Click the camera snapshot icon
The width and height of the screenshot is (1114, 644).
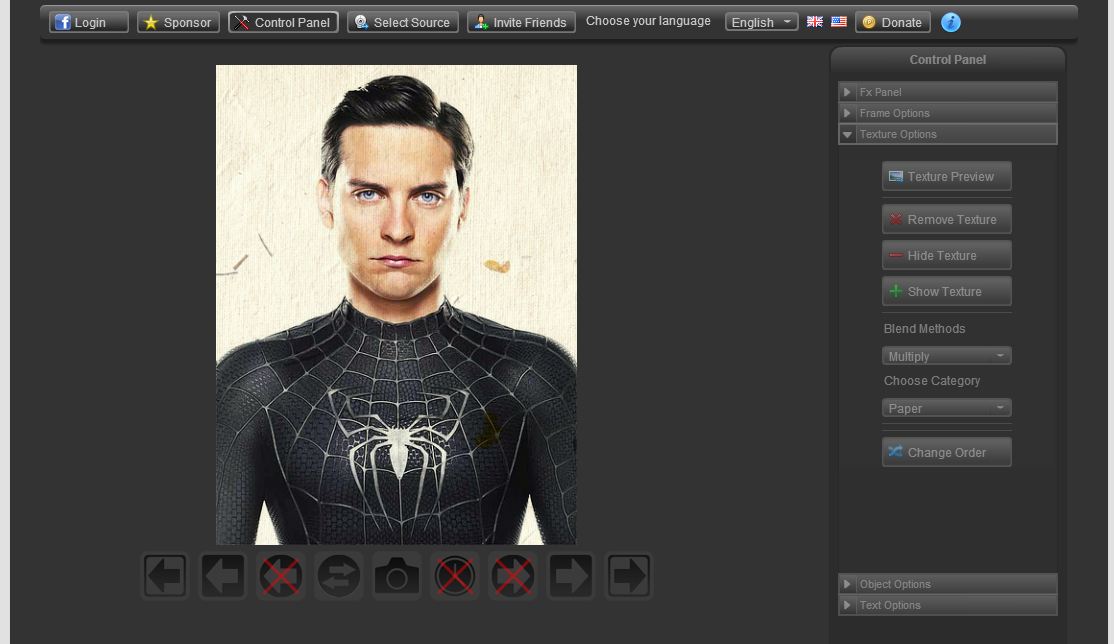[x=396, y=576]
